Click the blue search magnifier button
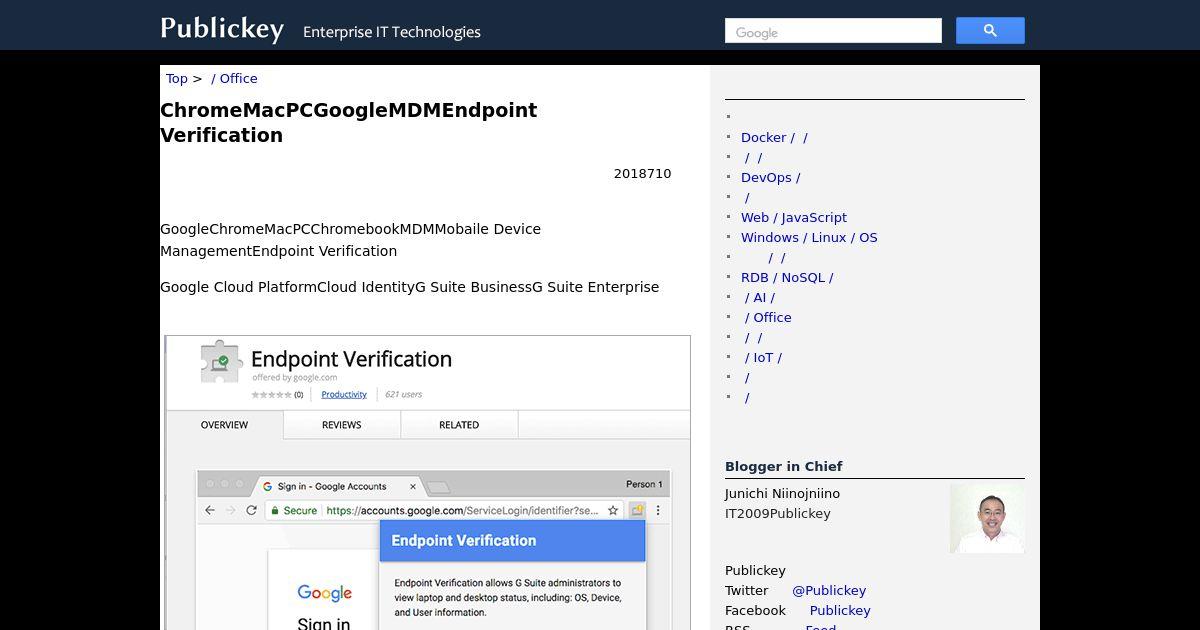The image size is (1200, 630). 990,31
